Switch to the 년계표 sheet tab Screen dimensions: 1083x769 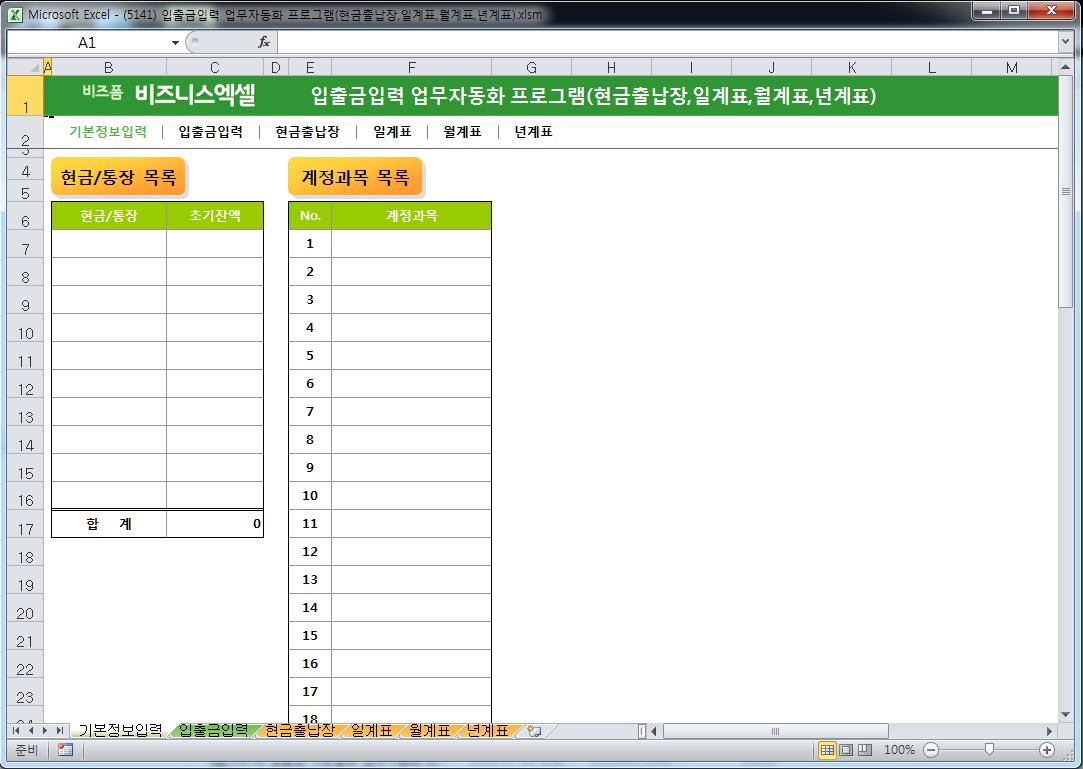click(488, 730)
